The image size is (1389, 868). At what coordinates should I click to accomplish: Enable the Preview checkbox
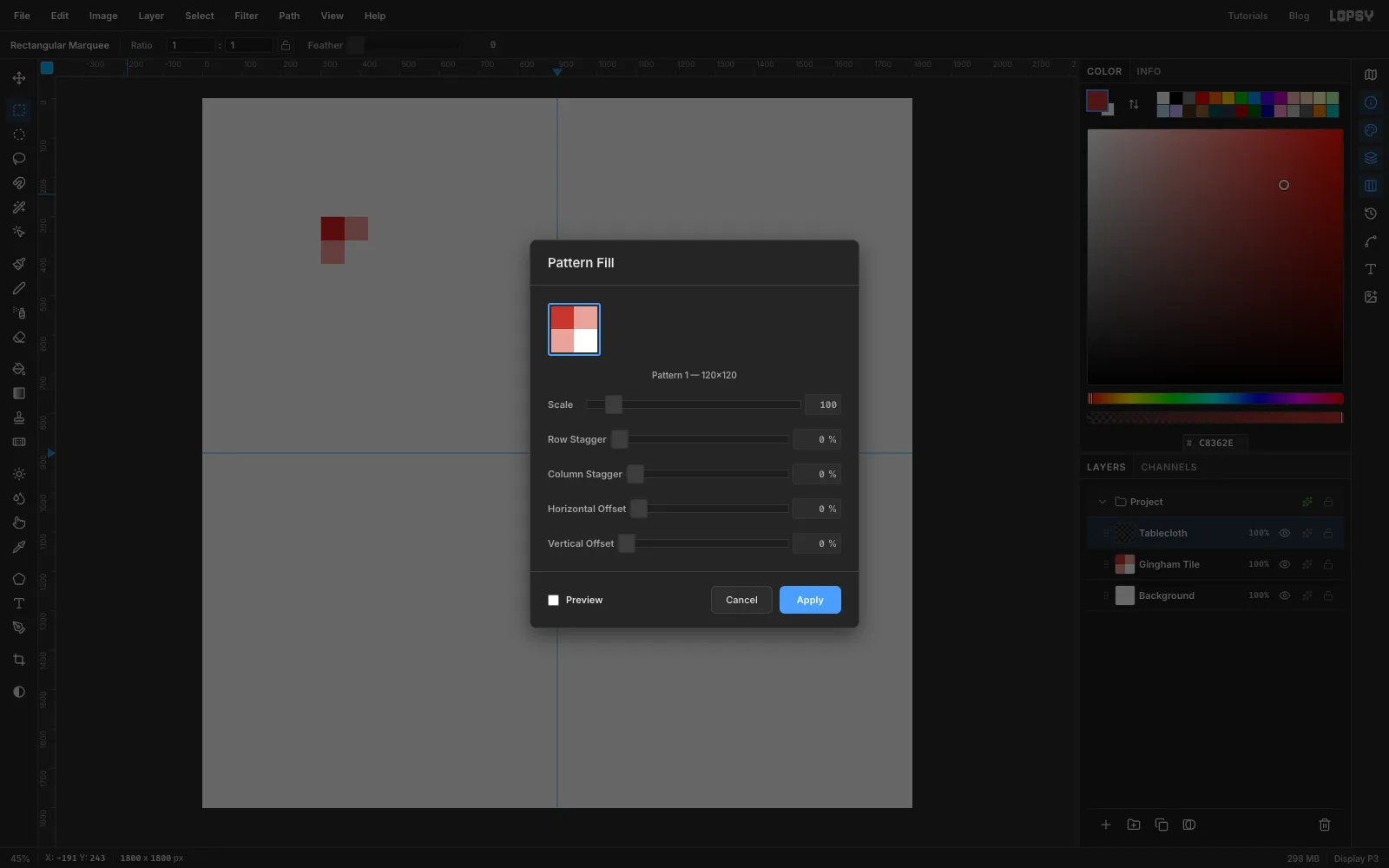(x=554, y=600)
